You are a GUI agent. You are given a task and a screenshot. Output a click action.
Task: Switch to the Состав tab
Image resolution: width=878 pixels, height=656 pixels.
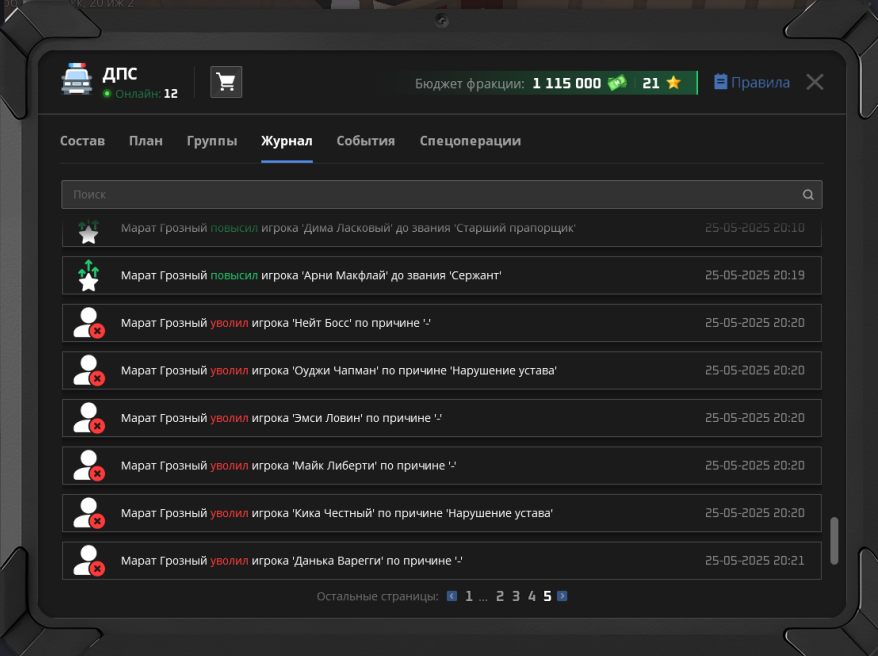click(82, 141)
